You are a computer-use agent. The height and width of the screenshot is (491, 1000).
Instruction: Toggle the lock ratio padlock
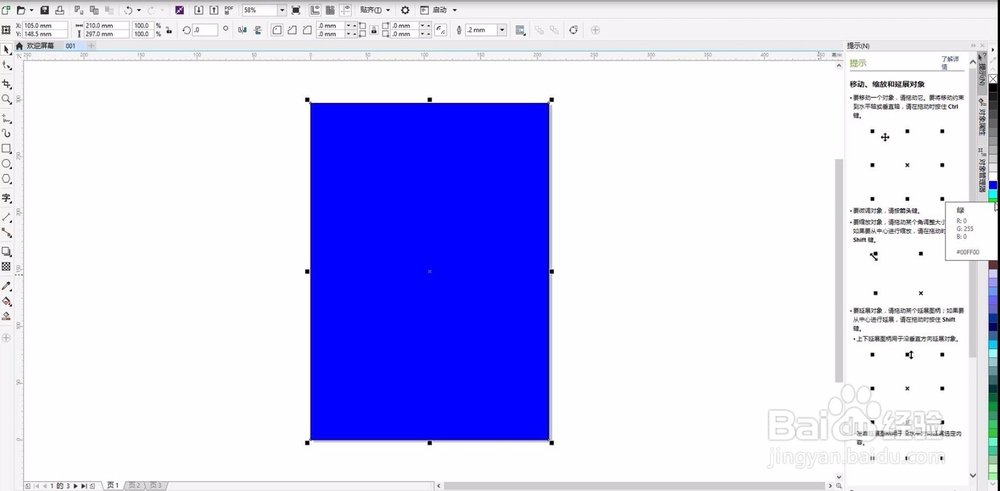(x=169, y=30)
